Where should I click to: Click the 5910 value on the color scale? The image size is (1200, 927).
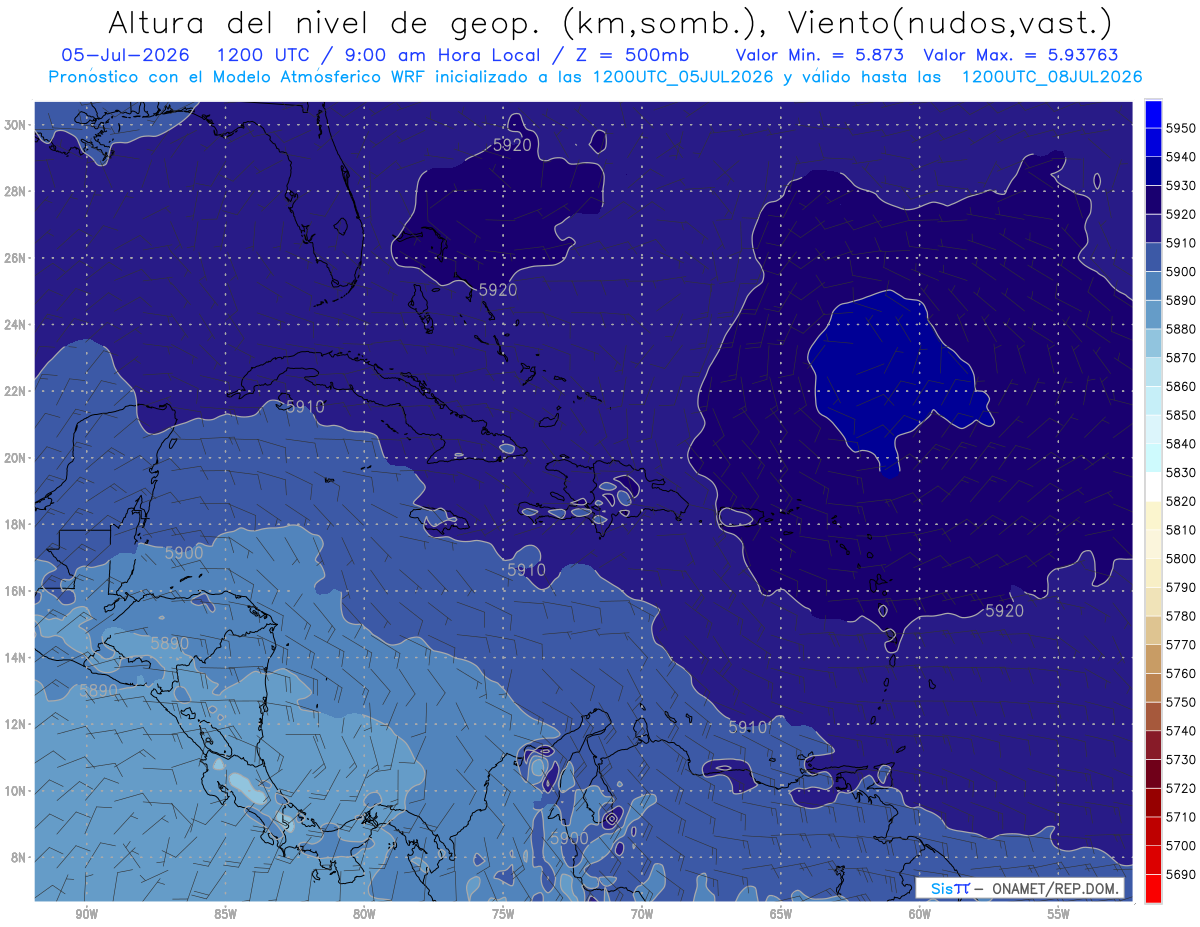click(x=1181, y=243)
